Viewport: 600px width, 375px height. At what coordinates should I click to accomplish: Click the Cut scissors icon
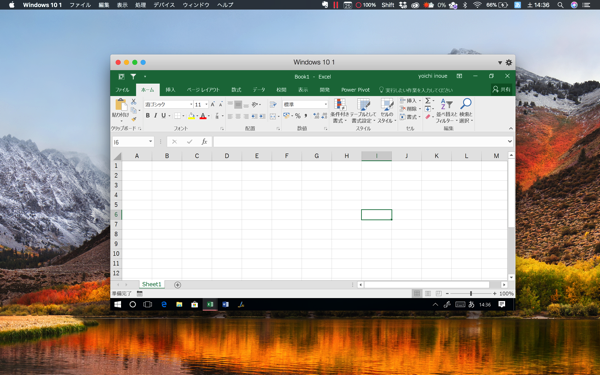point(134,101)
